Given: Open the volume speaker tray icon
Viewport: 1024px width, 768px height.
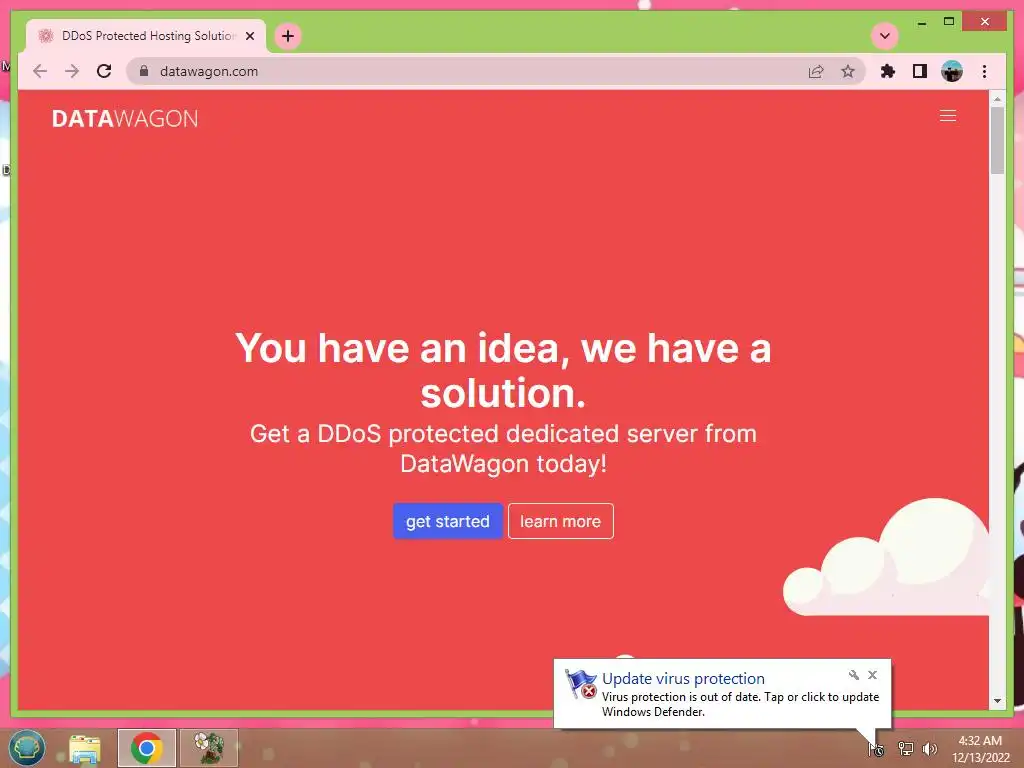Looking at the screenshot, I should tap(929, 749).
